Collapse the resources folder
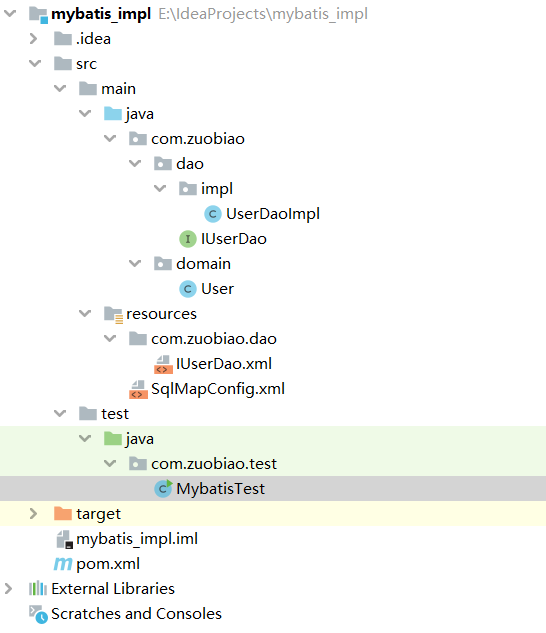546x633 pixels. pos(85,314)
